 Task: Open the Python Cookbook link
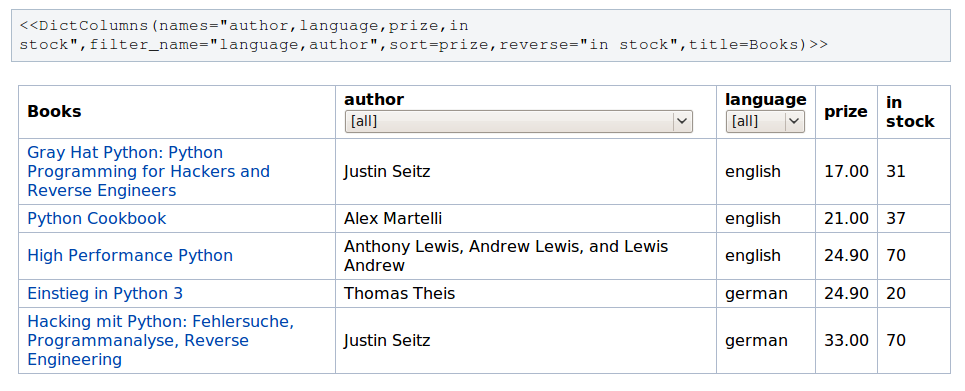click(97, 219)
